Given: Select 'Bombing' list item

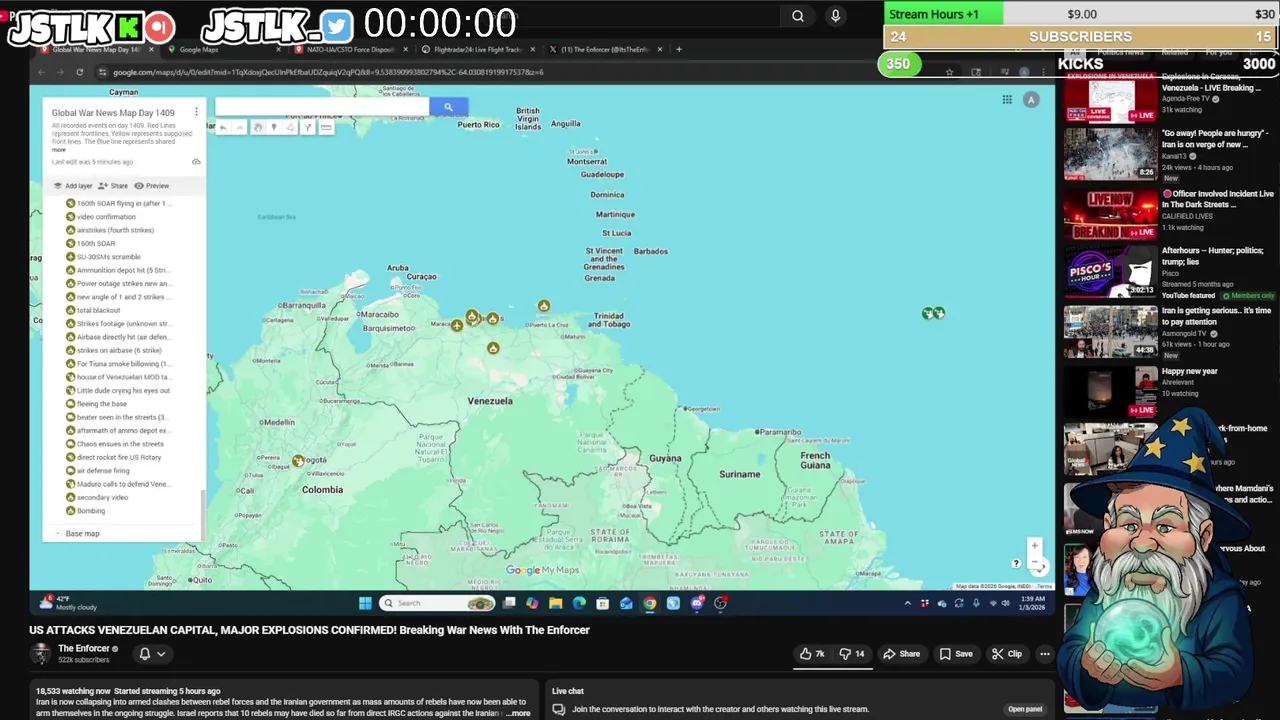Looking at the screenshot, I should click(x=91, y=511).
